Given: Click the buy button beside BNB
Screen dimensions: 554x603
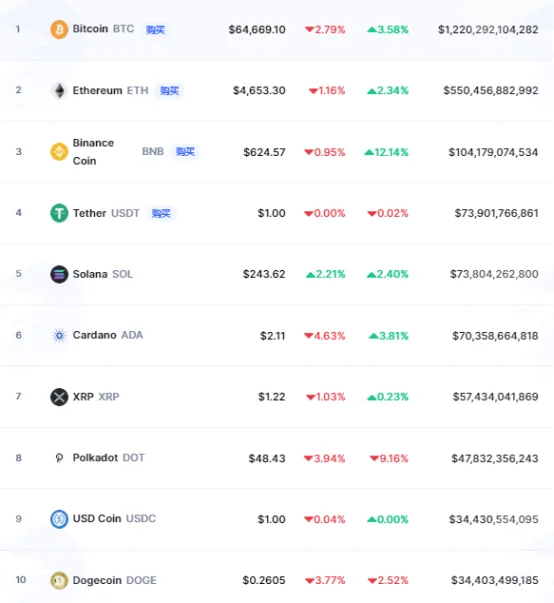Looking at the screenshot, I should (185, 152).
